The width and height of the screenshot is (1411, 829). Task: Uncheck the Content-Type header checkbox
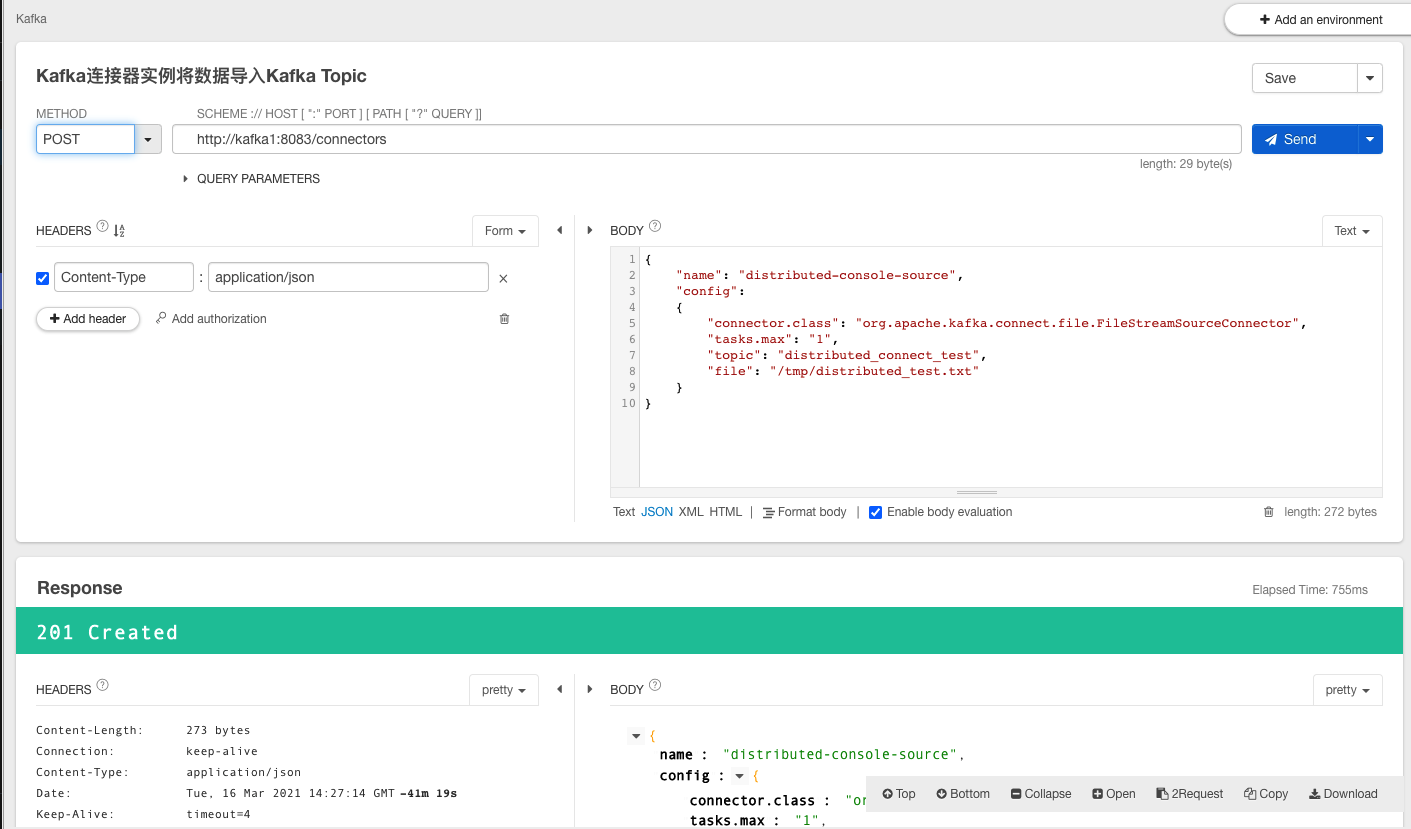pos(42,278)
